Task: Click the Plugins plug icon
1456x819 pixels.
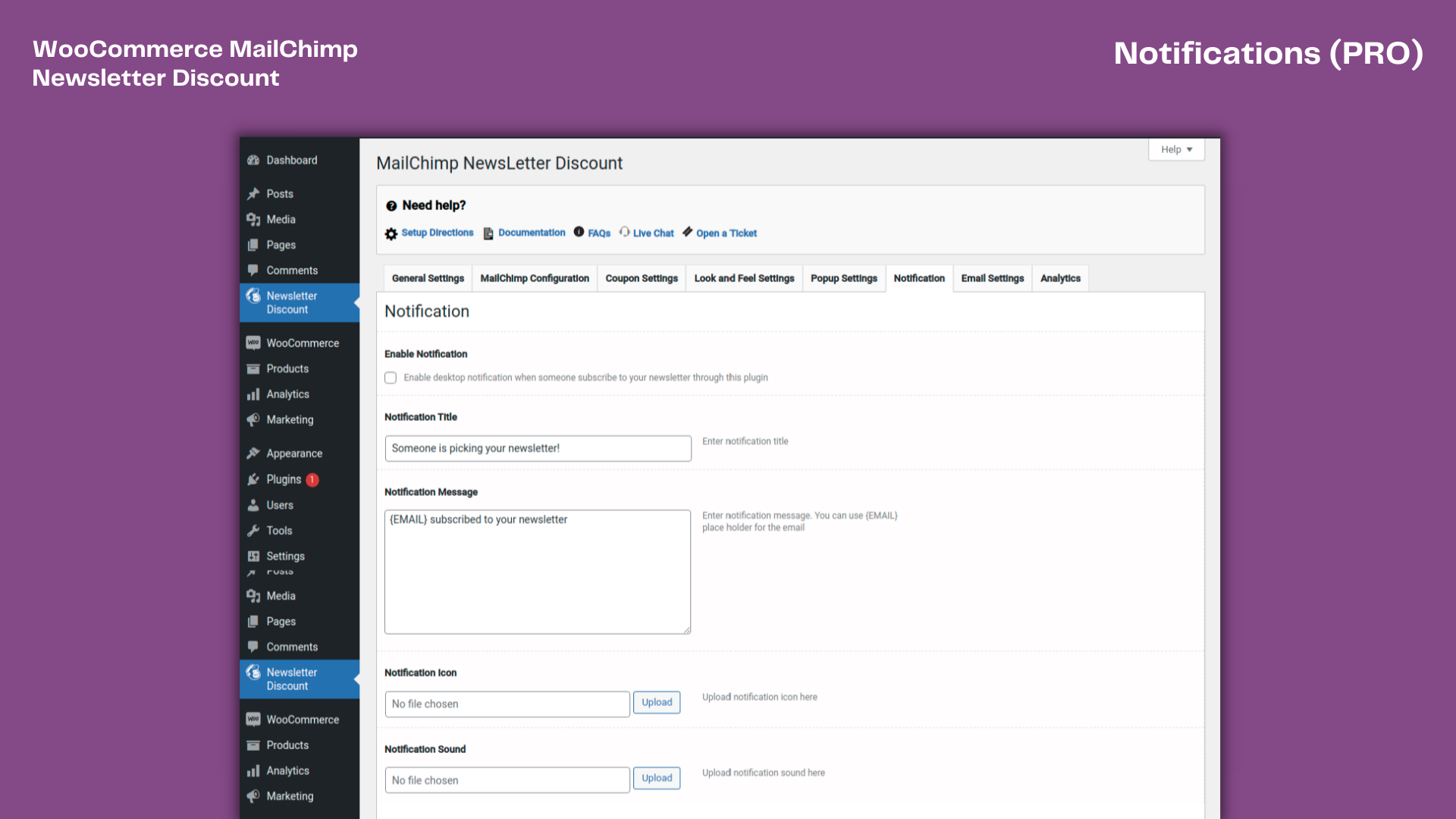Action: (253, 479)
